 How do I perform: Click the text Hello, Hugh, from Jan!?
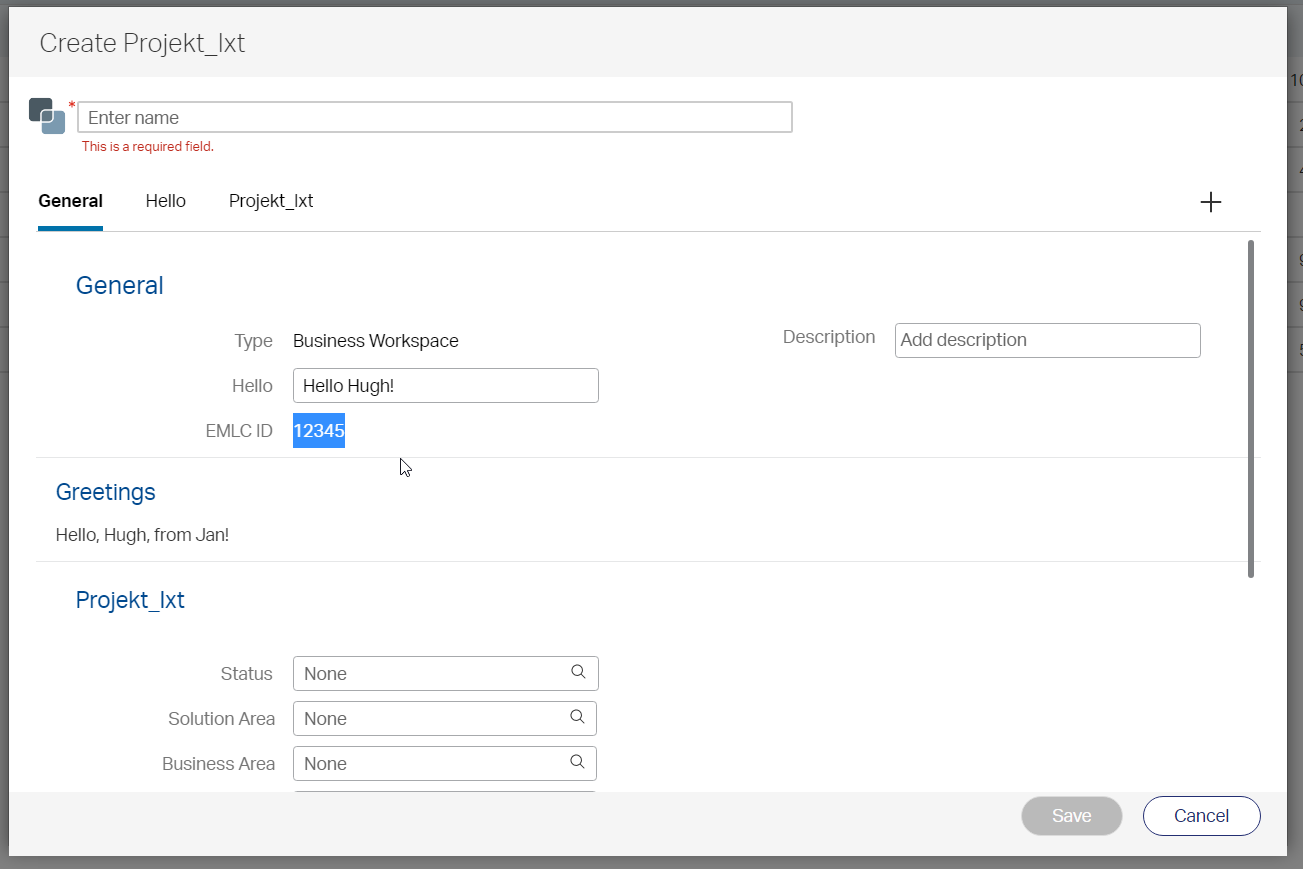[143, 535]
